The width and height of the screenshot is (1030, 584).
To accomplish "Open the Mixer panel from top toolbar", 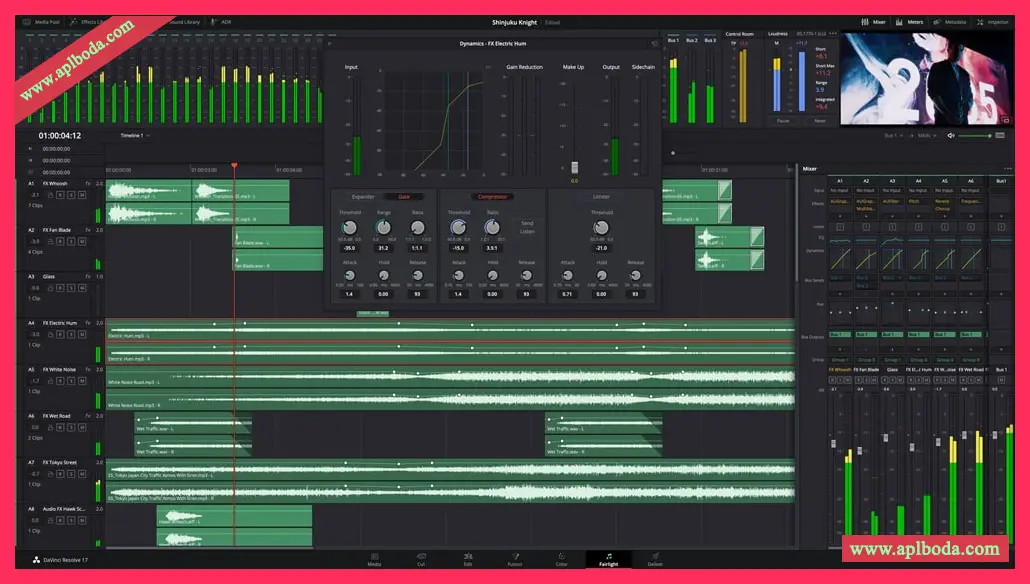I will (873, 21).
